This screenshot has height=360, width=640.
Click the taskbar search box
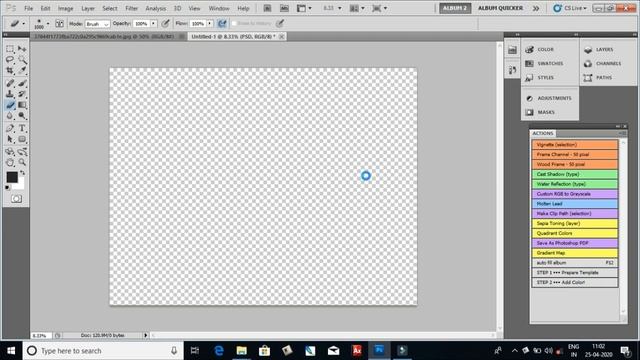[103, 351]
